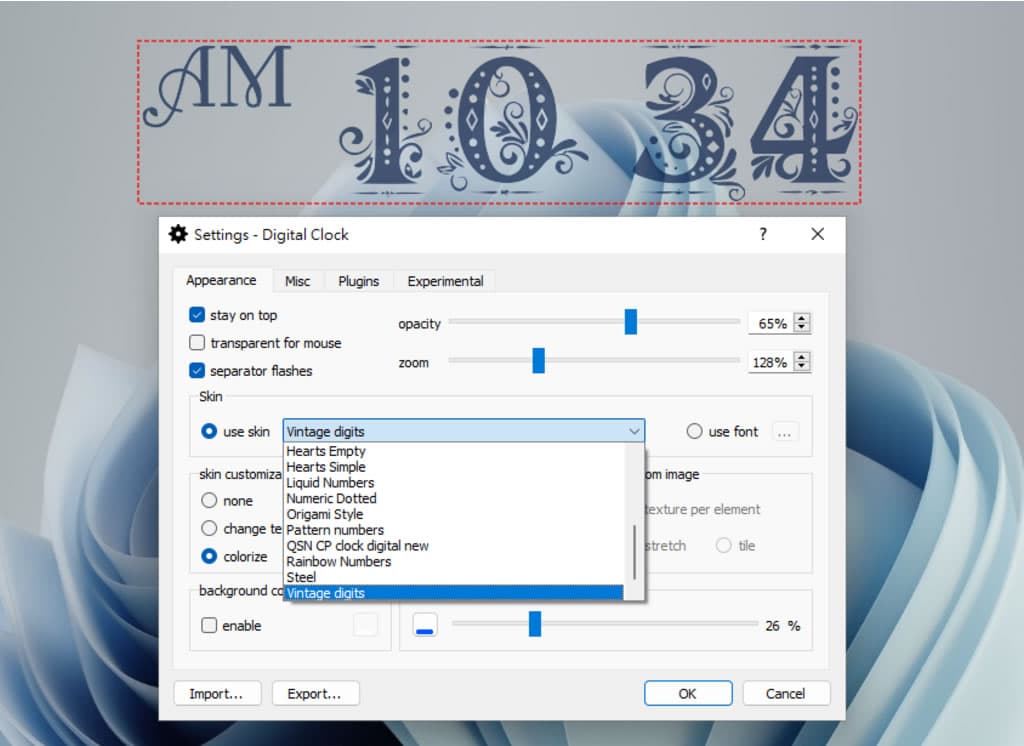Screen dimensions: 1024x746
Task: Choose the none skin customization option
Action: (209, 500)
